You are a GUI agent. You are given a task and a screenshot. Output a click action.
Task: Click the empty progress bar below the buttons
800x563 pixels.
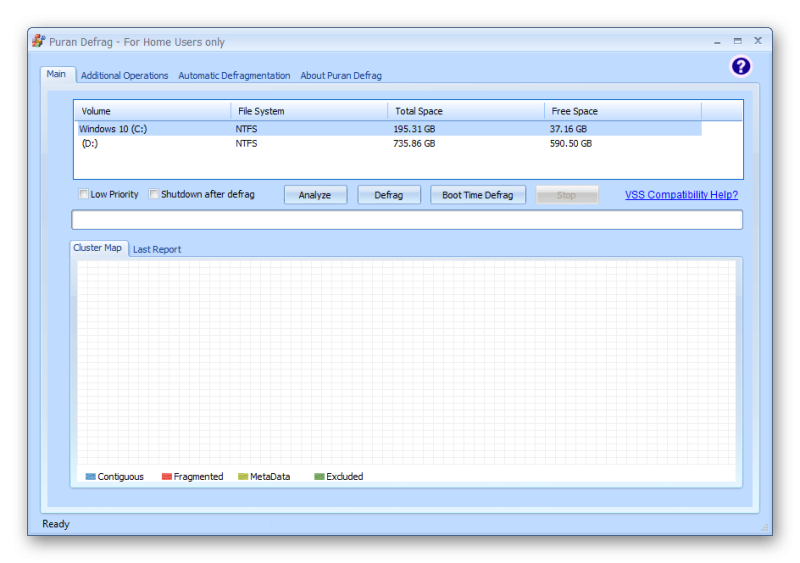point(407,220)
